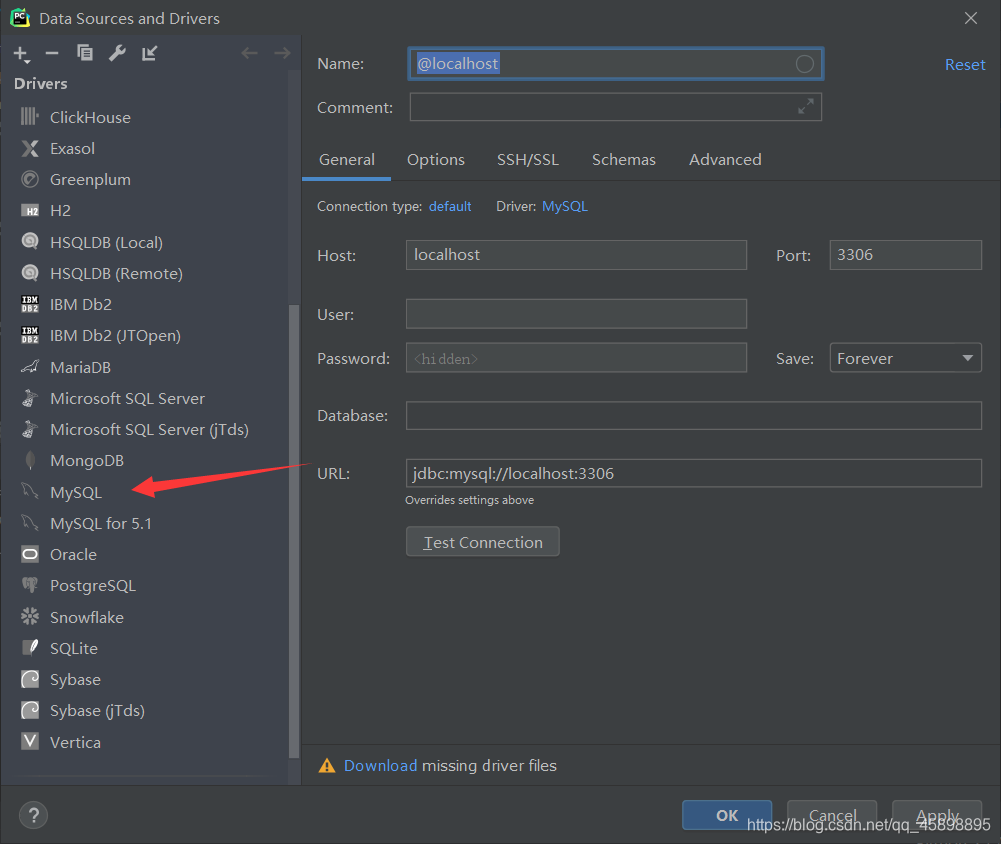Viewport: 1001px width, 844px height.
Task: Click in the Database input field
Action: [693, 416]
